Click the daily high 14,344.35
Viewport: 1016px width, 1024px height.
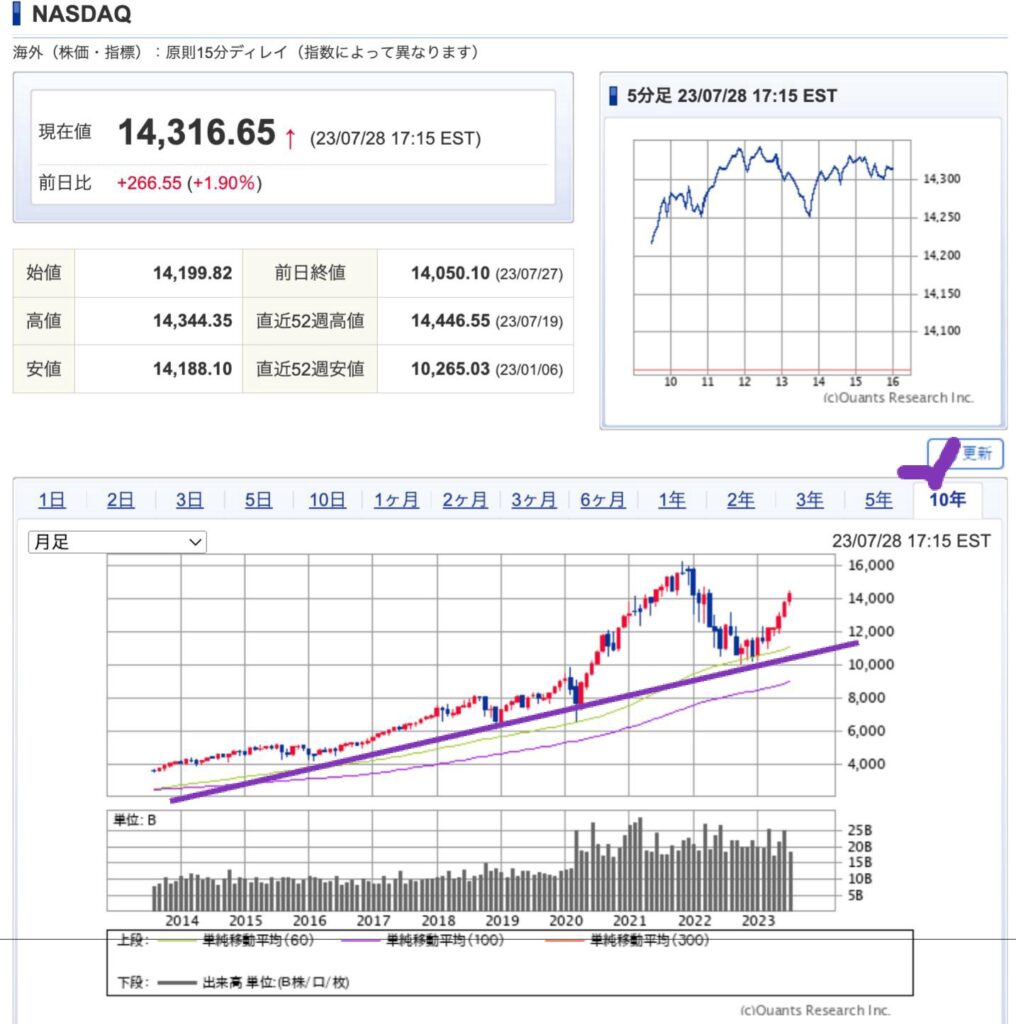(193, 321)
